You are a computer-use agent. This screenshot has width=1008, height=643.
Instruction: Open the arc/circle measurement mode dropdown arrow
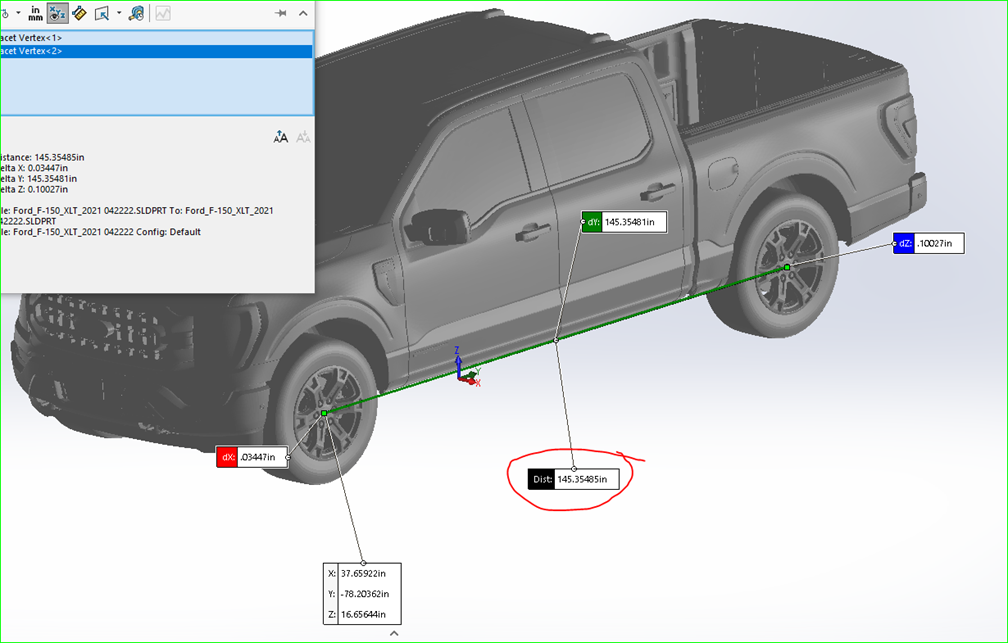coord(18,13)
